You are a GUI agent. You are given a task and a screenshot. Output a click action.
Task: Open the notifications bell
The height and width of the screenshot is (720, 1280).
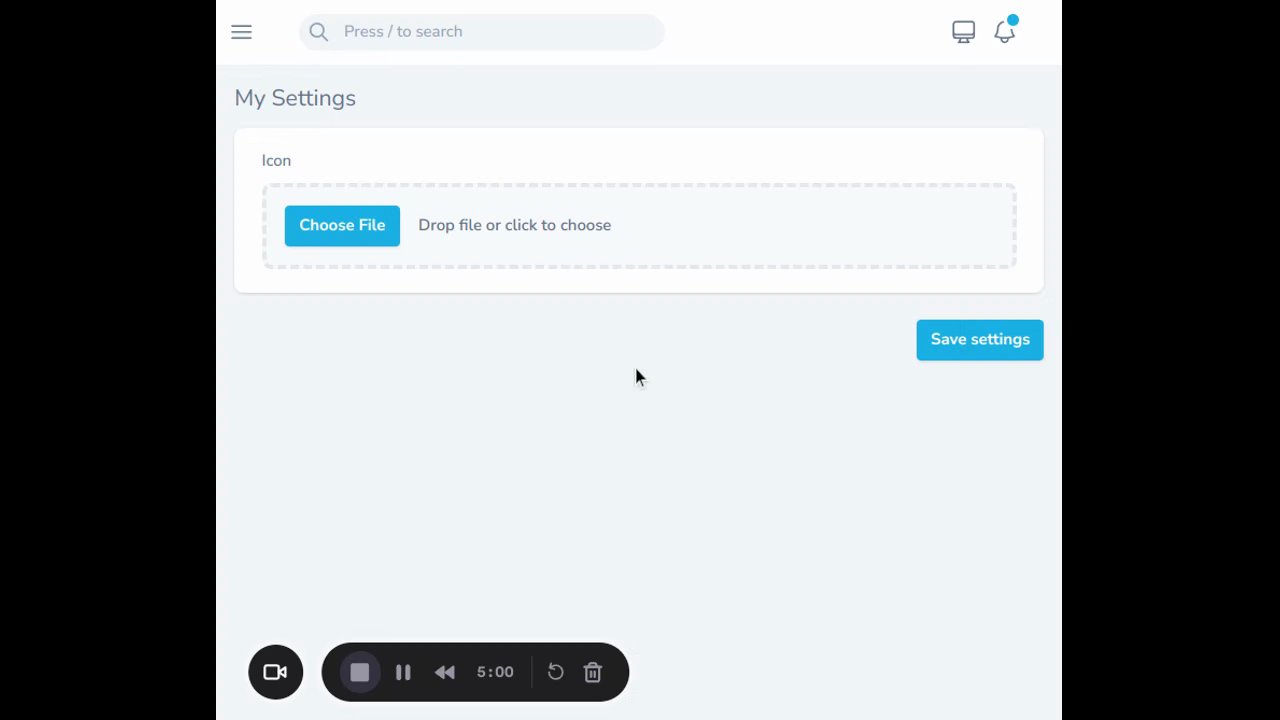1005,32
